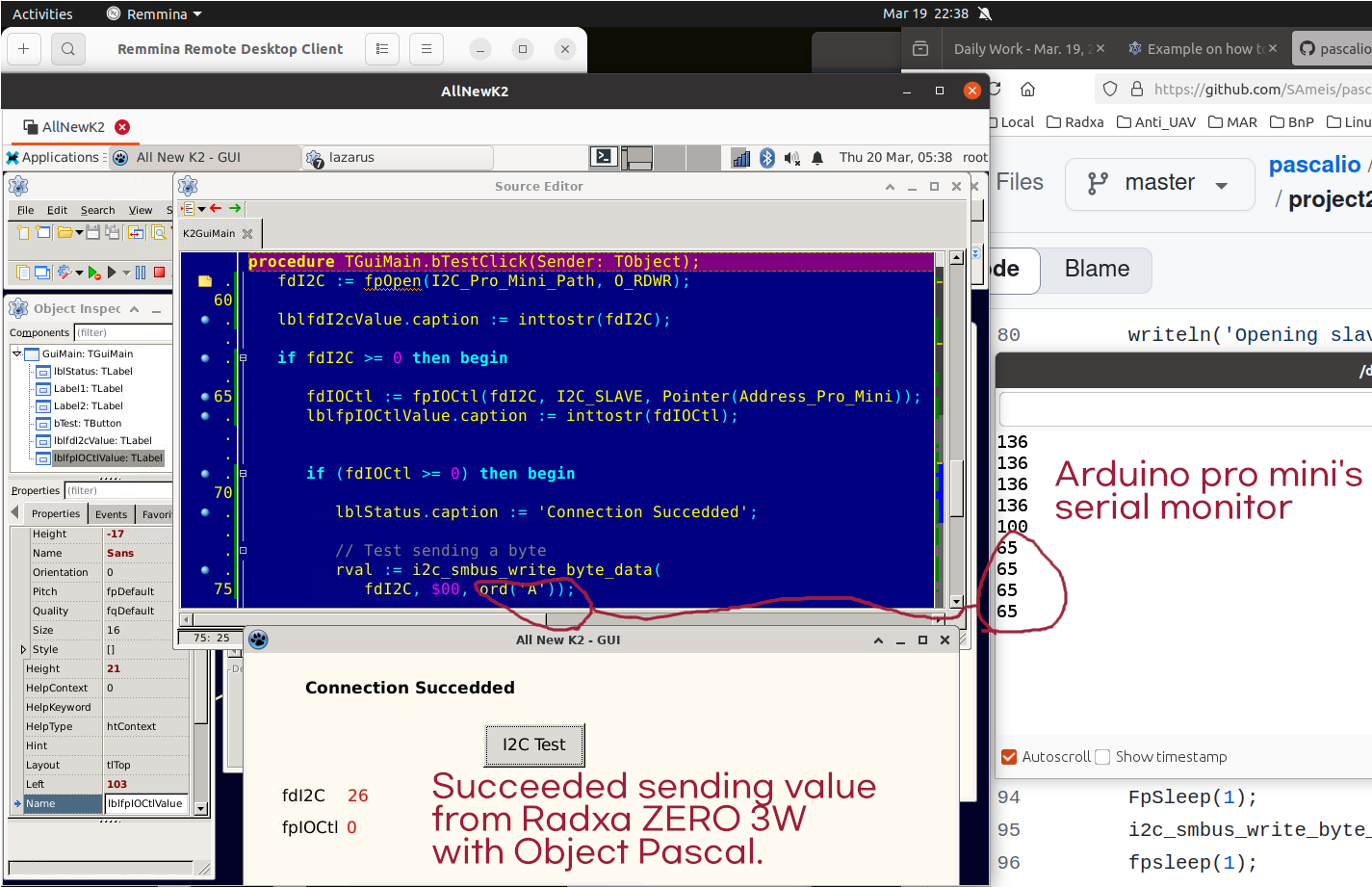Select the Blame tab on GitHub page
The width and height of the screenshot is (1372, 887).
[1097, 269]
